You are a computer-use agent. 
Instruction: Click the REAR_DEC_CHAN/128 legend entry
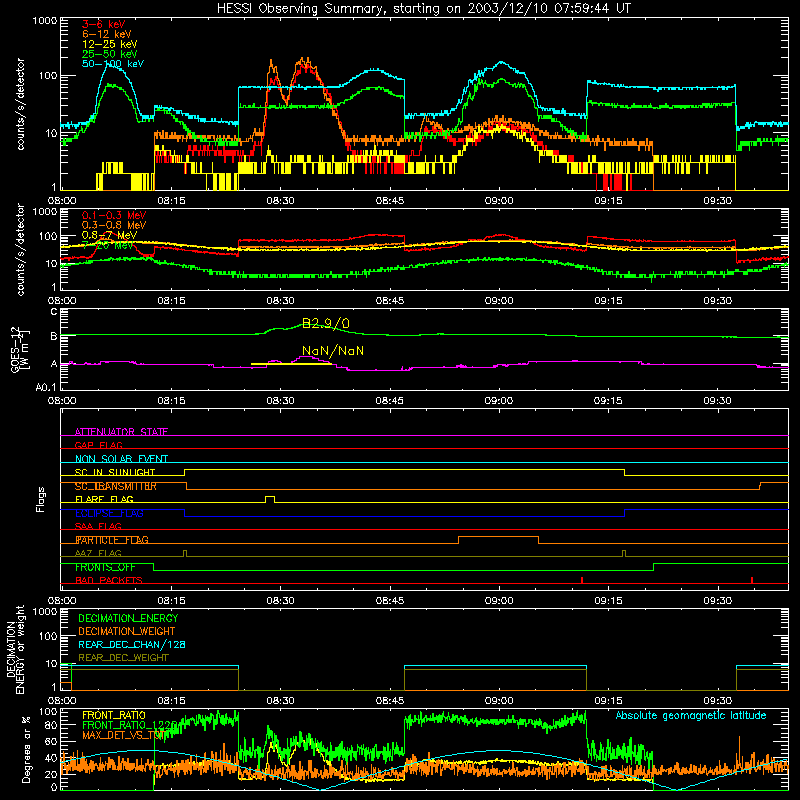point(132,644)
